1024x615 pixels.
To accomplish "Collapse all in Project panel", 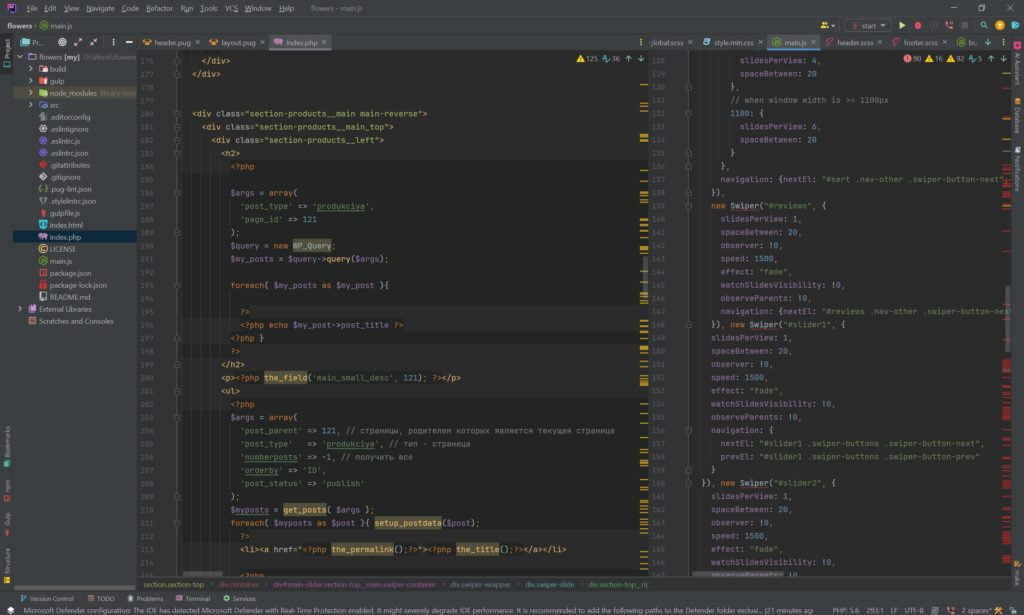I will (94, 43).
